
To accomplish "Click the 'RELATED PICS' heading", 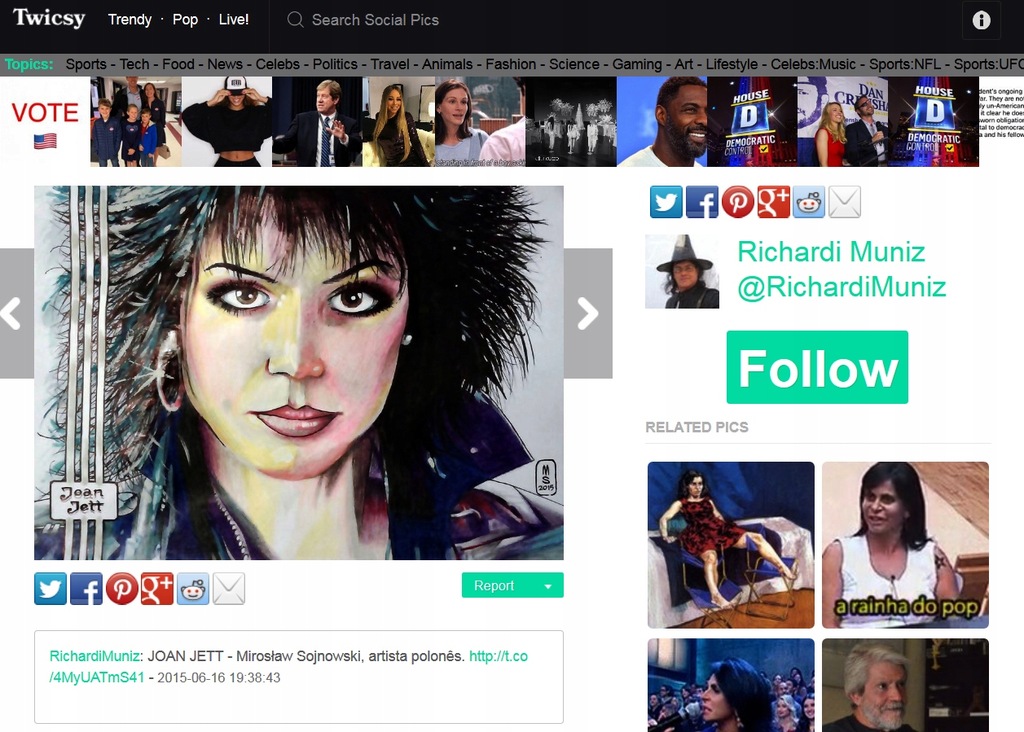I will tap(697, 427).
